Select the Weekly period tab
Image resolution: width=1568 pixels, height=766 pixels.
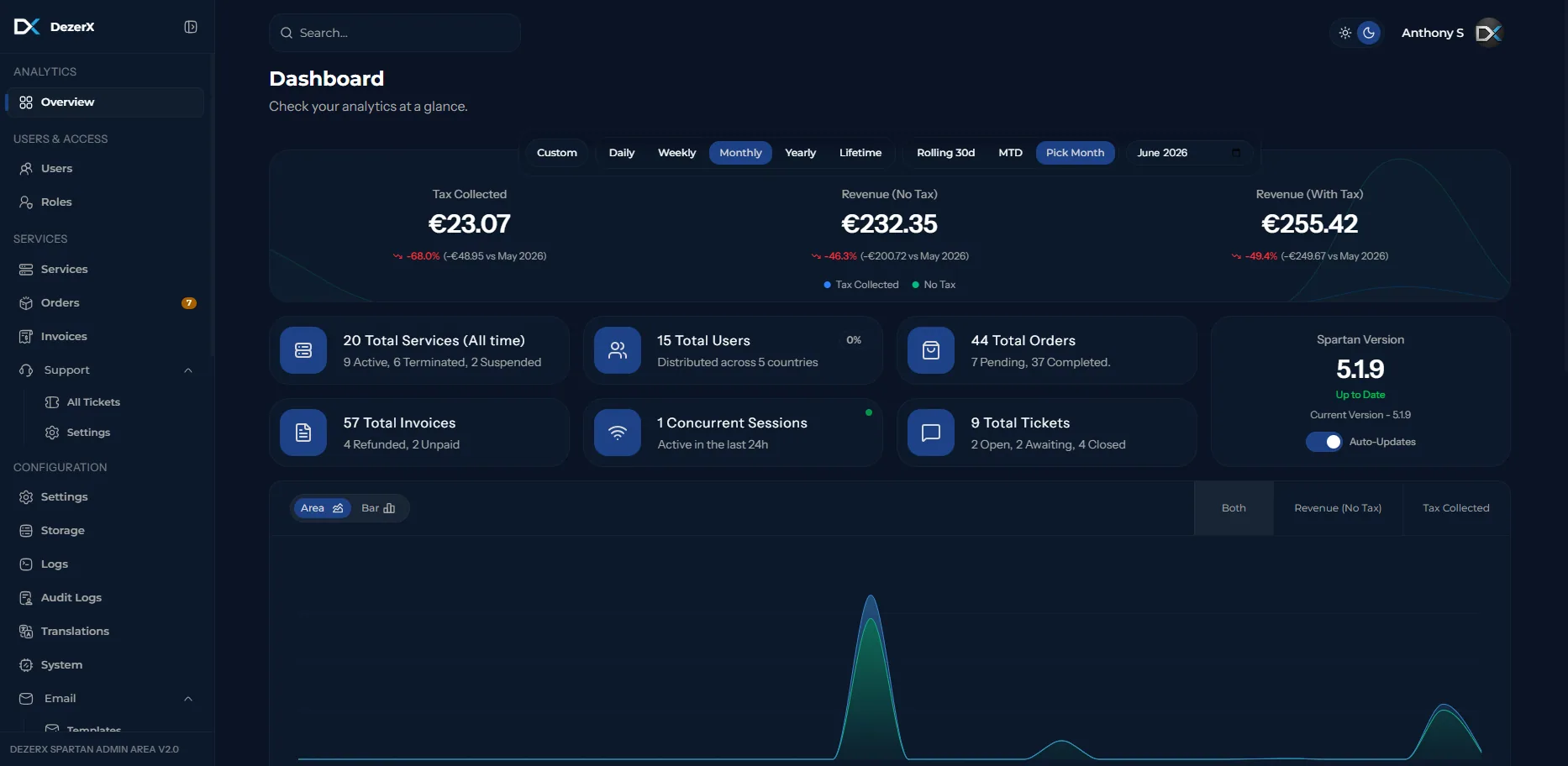coord(677,153)
